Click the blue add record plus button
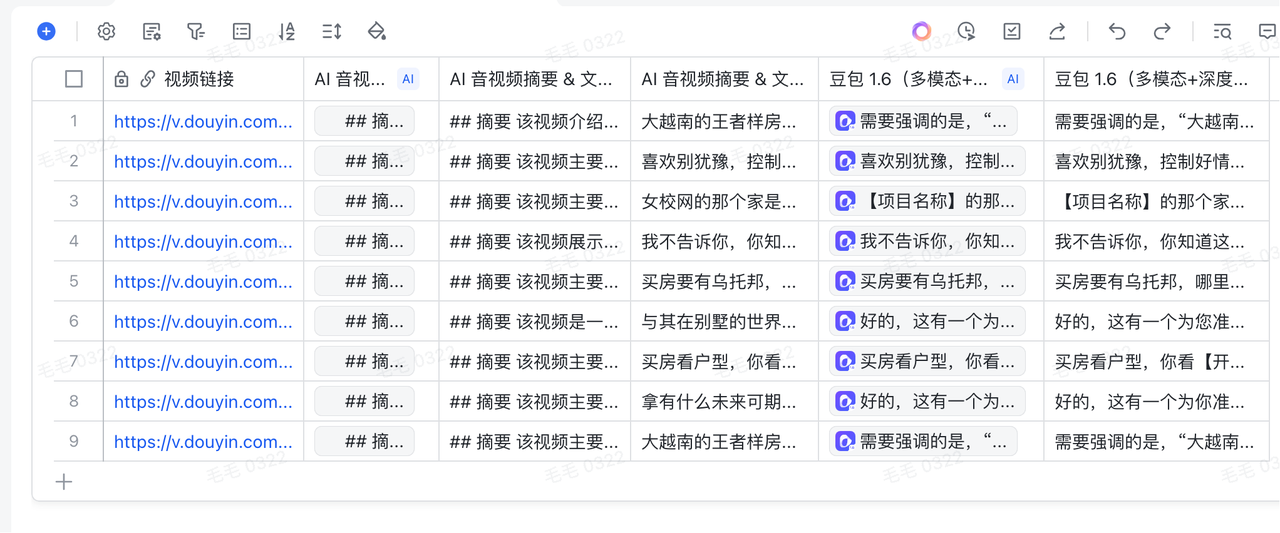The height and width of the screenshot is (533, 1280). pyautogui.click(x=46, y=31)
